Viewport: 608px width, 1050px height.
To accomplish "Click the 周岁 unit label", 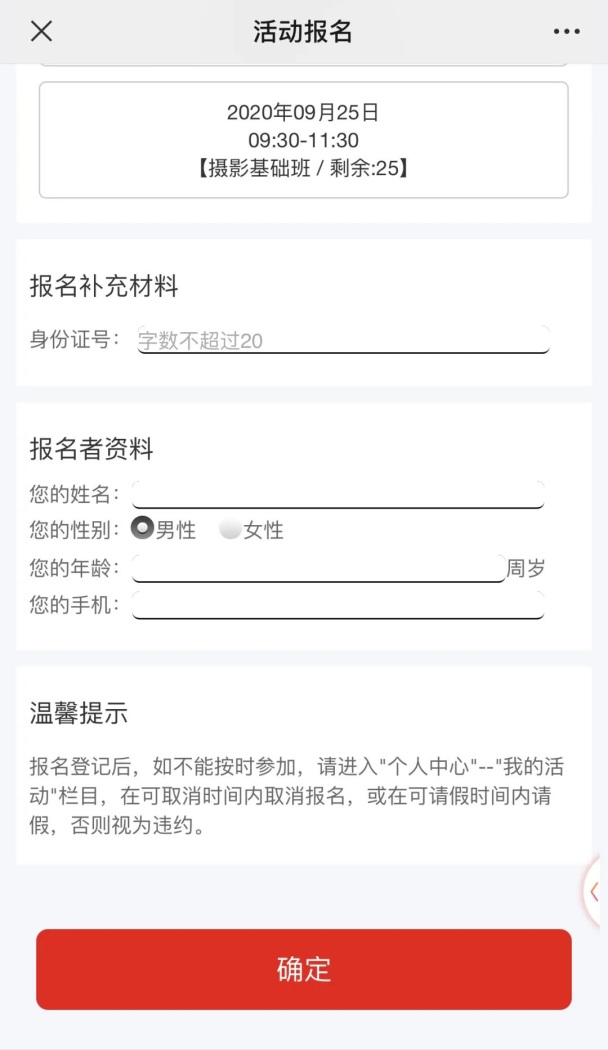I will click(526, 568).
